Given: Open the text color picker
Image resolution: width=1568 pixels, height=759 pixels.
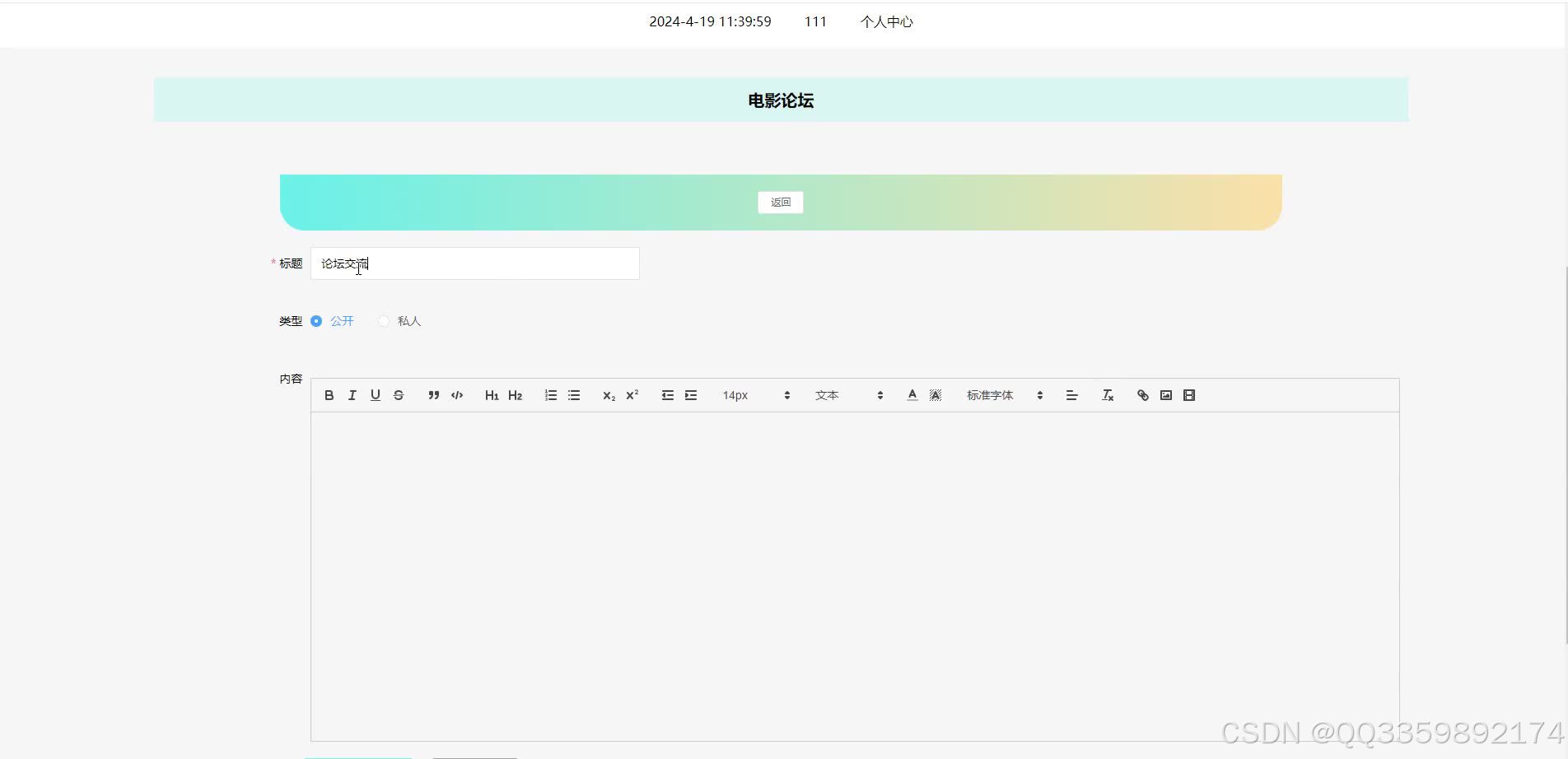Looking at the screenshot, I should click(912, 395).
